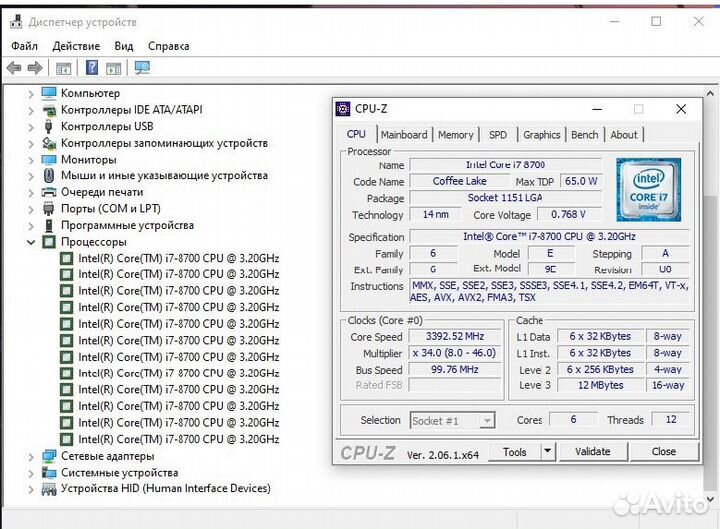Expand the Очереди печати node
Viewport: 720px width, 529px height.
click(x=30, y=193)
